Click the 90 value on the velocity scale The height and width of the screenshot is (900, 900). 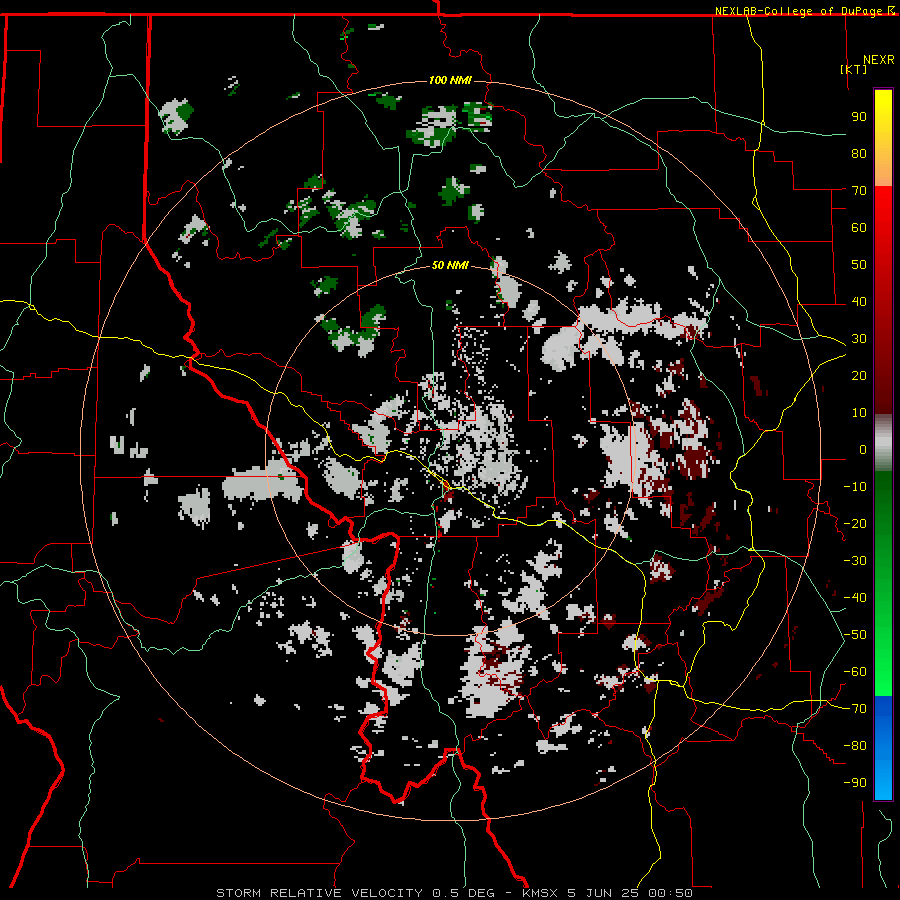click(x=859, y=117)
